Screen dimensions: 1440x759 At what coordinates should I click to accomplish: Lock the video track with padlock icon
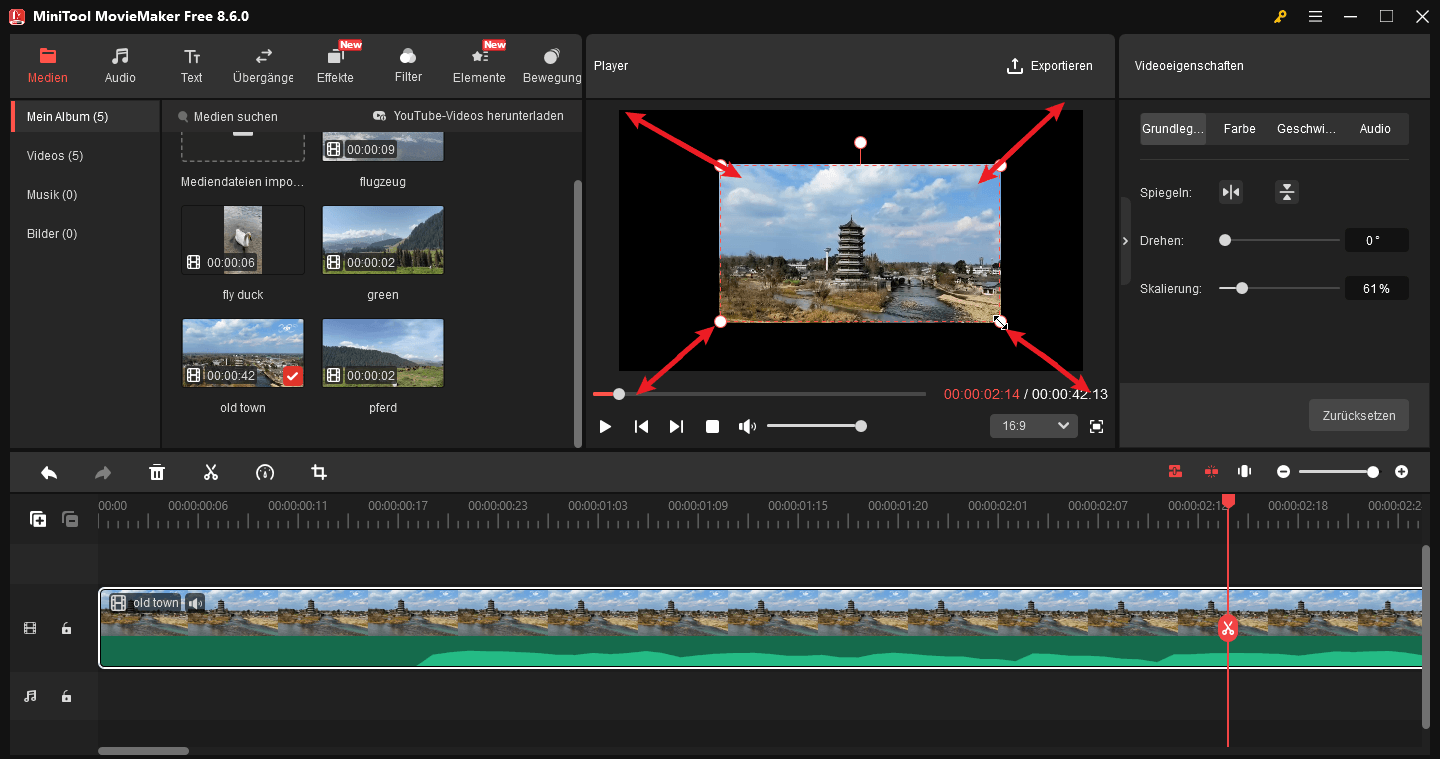tap(66, 628)
